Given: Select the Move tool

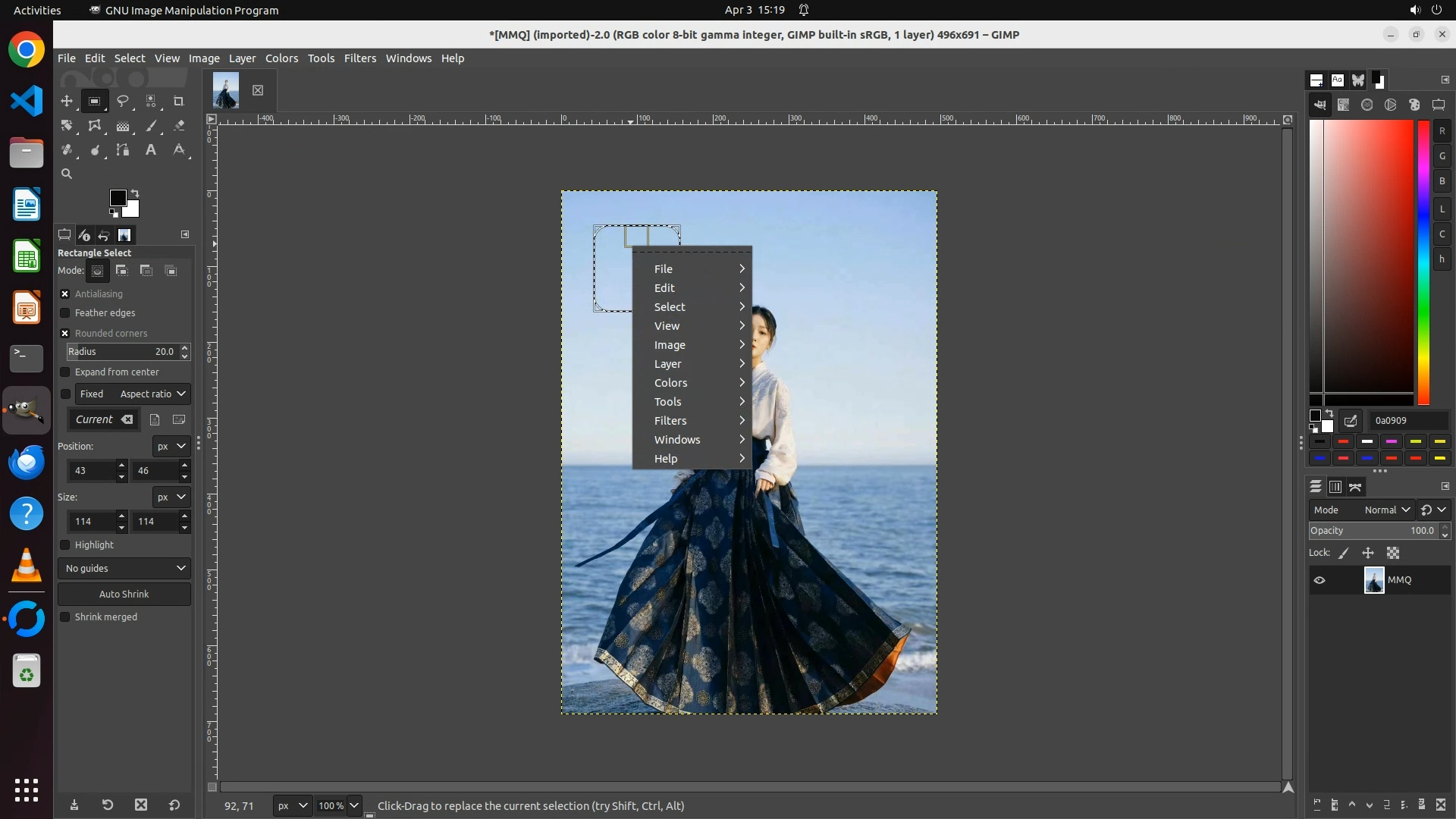Looking at the screenshot, I should coord(67,101).
